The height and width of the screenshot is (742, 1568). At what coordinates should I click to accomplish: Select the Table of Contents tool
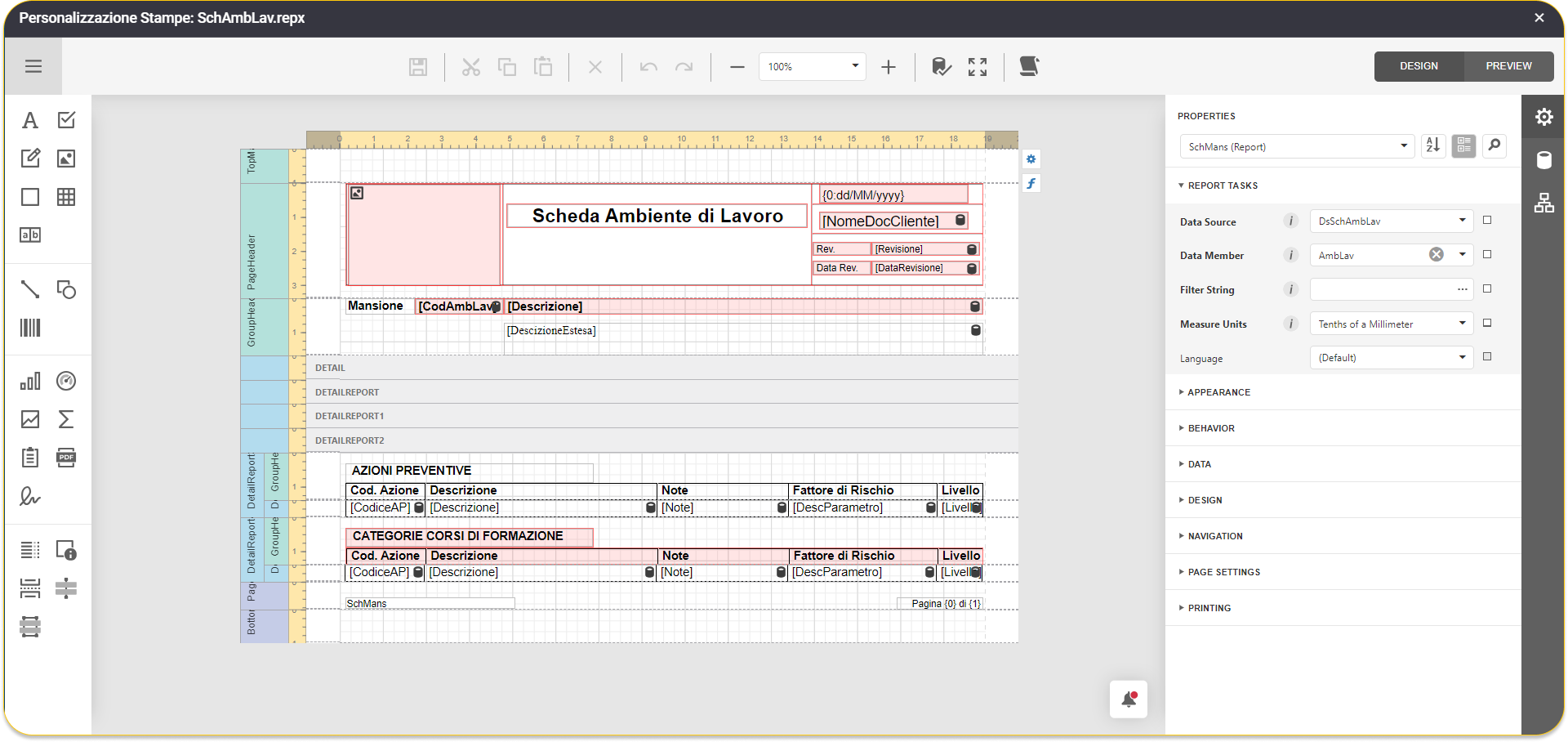30,550
